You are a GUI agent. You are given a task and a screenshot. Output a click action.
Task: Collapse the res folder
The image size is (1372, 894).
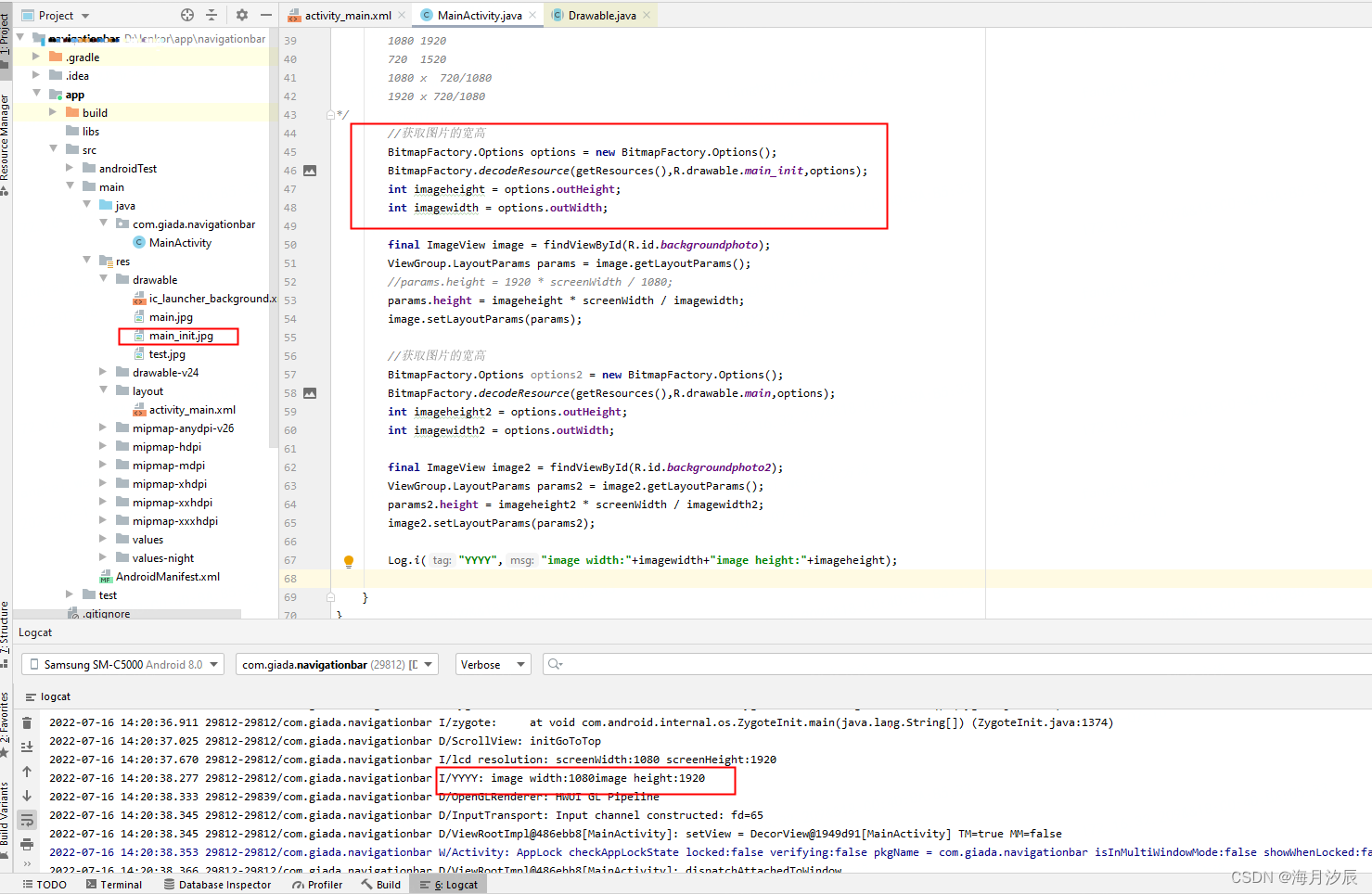coord(86,262)
